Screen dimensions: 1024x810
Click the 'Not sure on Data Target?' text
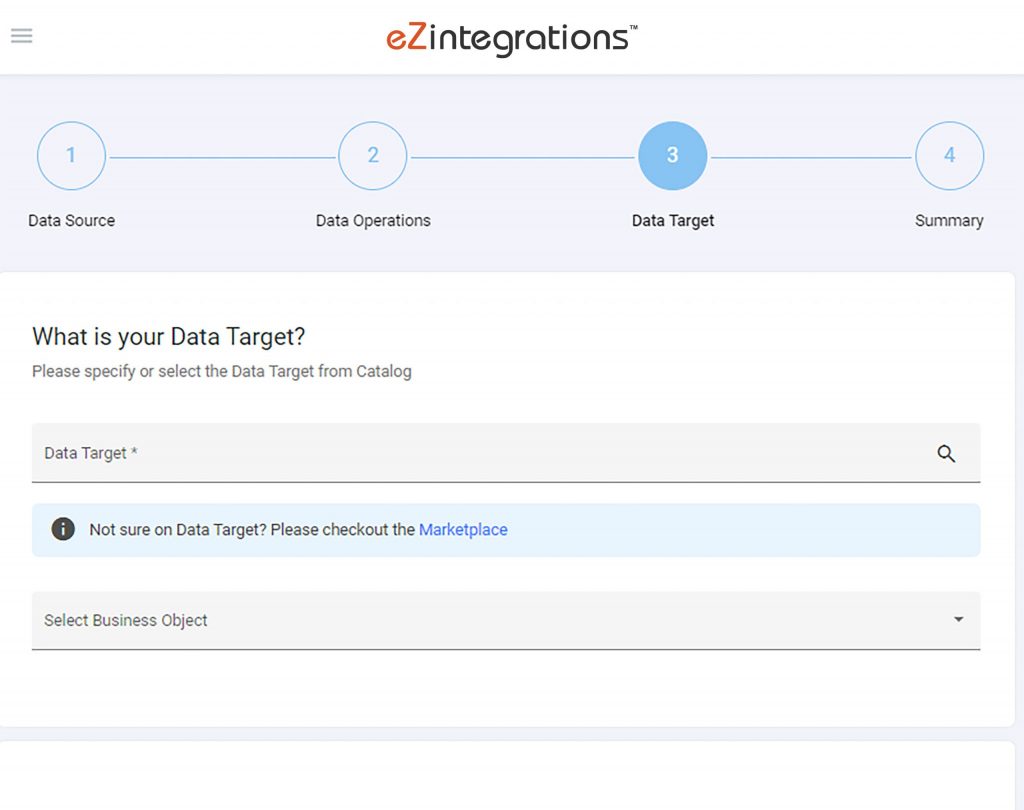[x=251, y=530]
